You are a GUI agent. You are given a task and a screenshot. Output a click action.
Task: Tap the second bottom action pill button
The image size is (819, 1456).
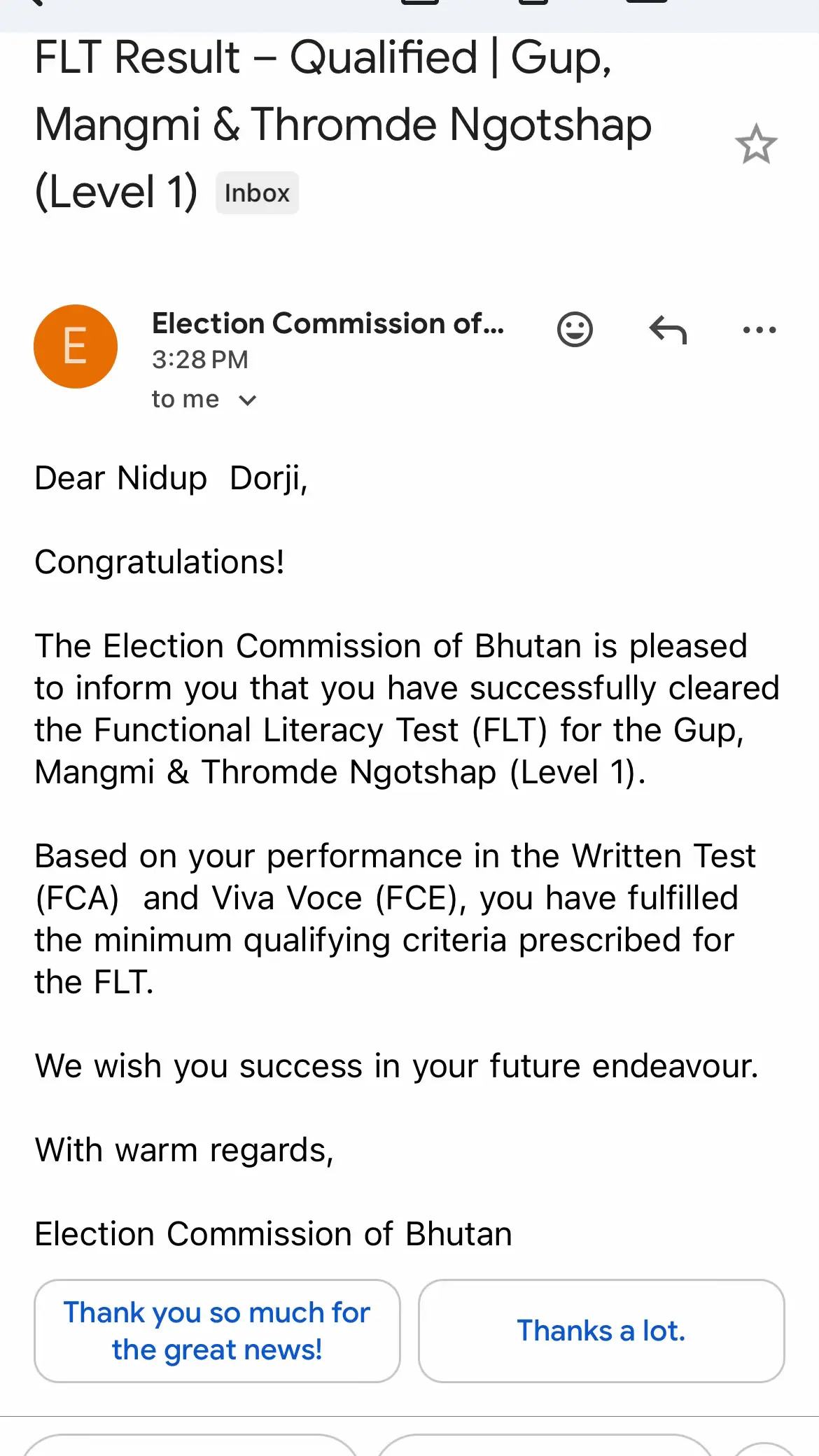click(x=545, y=1445)
